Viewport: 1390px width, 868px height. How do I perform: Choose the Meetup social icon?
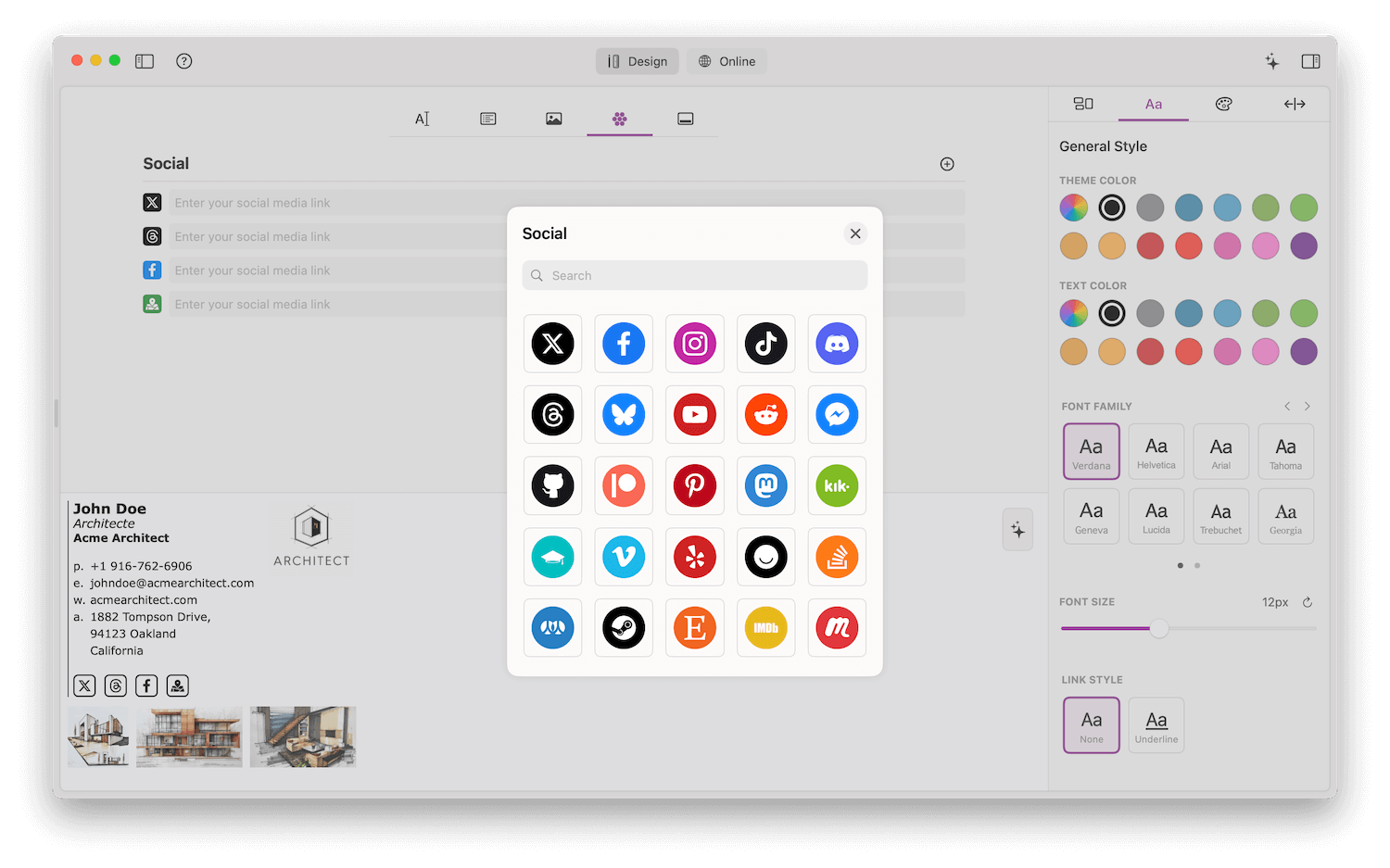[837, 628]
